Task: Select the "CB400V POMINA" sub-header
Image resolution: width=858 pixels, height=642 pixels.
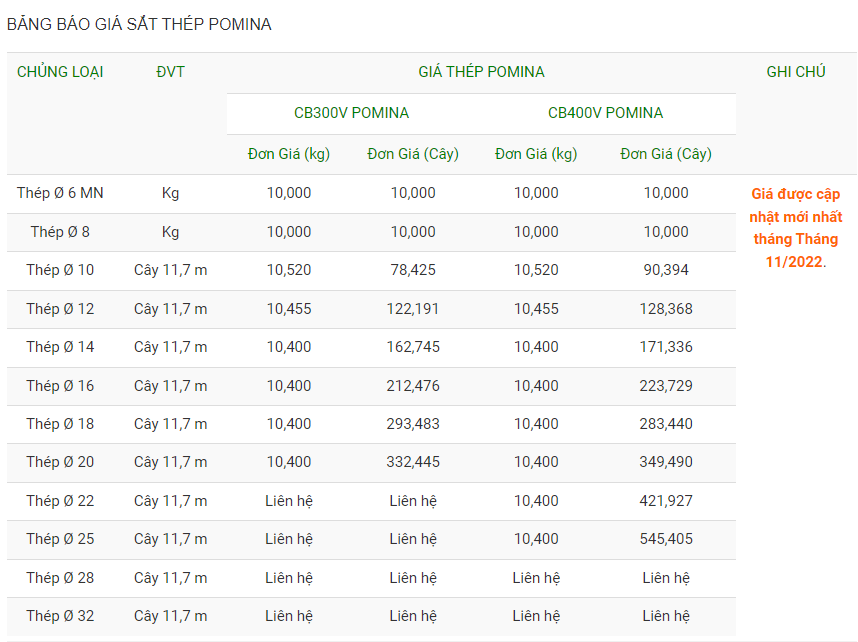Action: [x=605, y=113]
